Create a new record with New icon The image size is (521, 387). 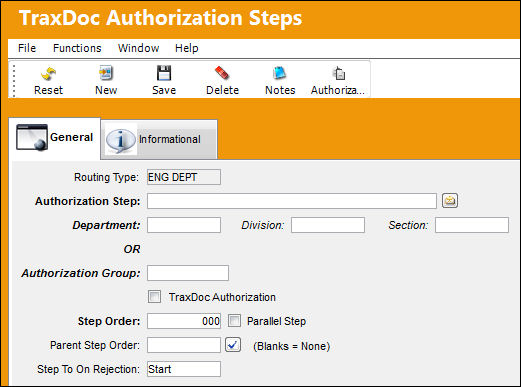pos(106,81)
